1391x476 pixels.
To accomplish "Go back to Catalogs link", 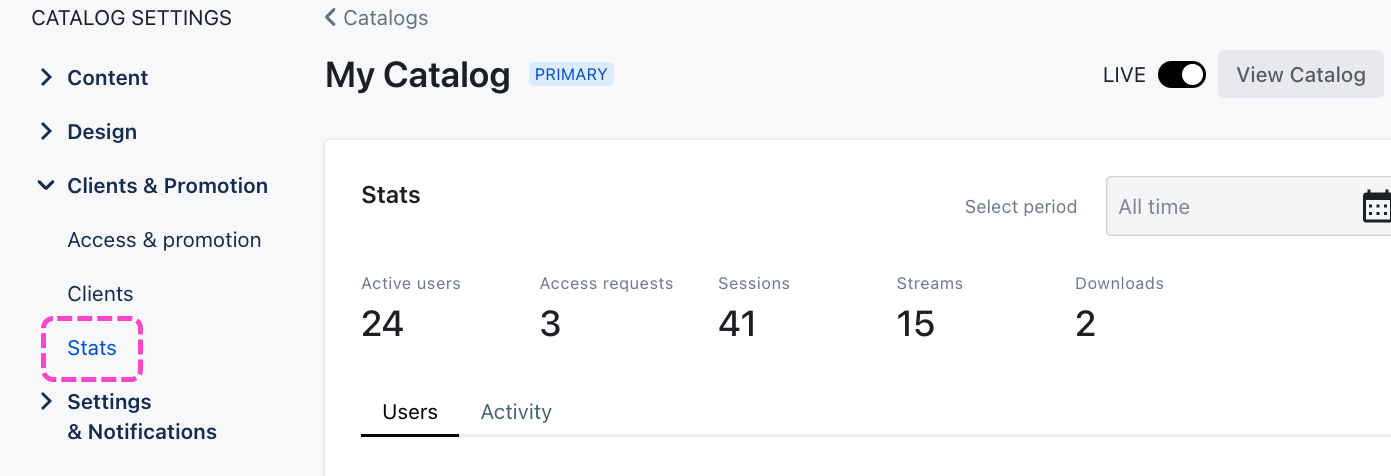I will [x=385, y=18].
